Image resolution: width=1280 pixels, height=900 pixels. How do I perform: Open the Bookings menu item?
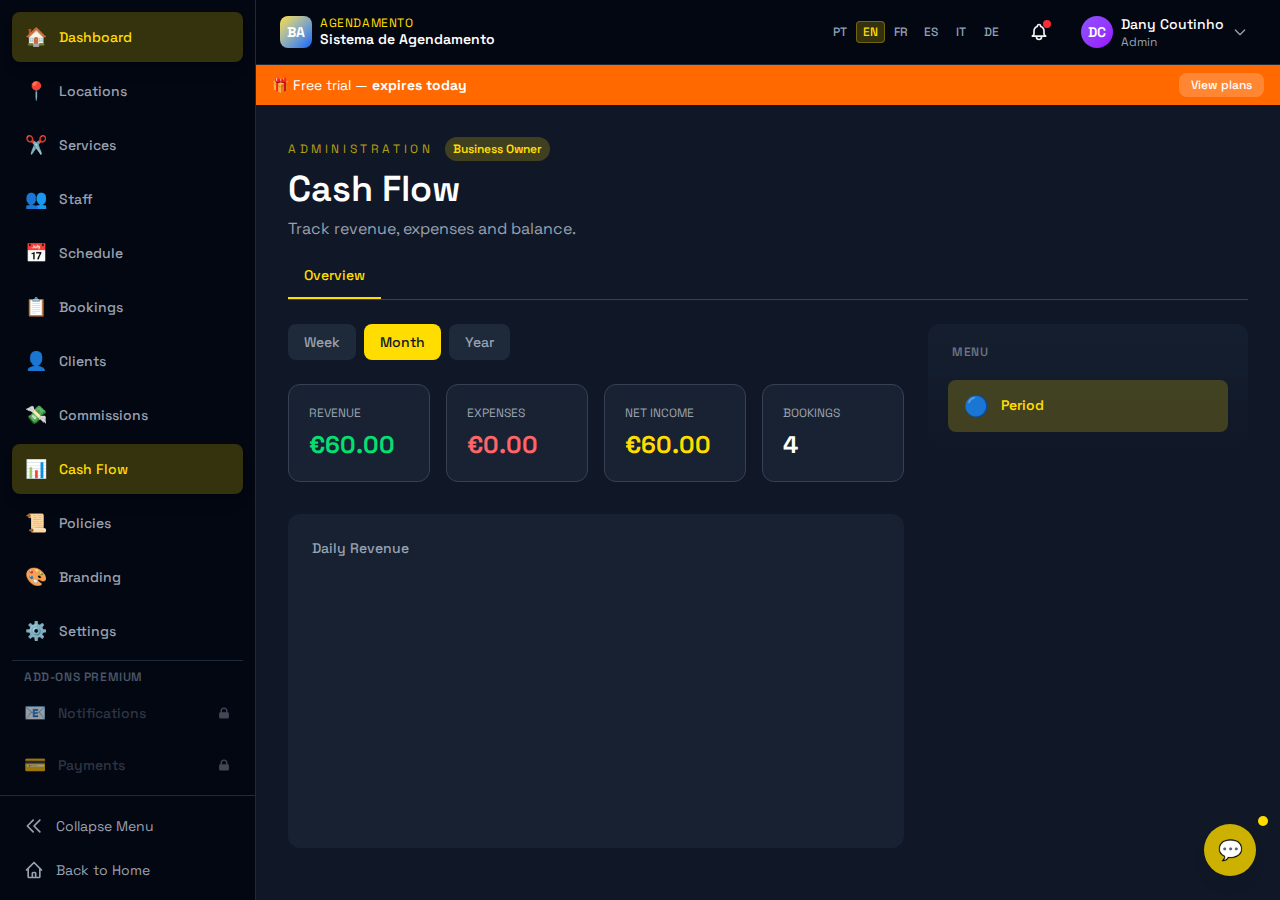[128, 307]
